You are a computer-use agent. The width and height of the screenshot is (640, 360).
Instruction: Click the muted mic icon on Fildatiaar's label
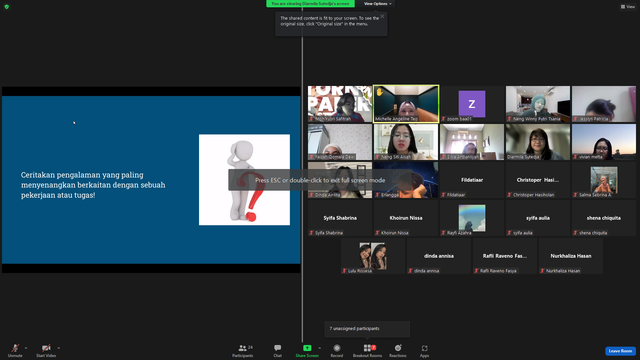[443, 195]
